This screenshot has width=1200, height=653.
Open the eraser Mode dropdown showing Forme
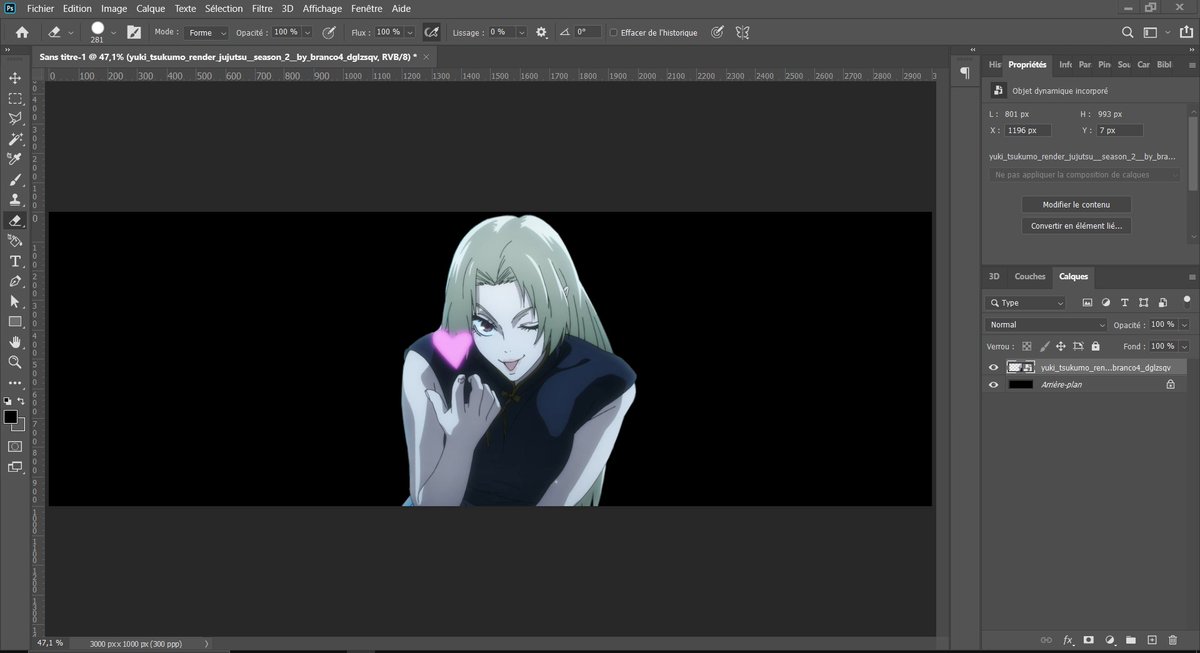click(207, 32)
